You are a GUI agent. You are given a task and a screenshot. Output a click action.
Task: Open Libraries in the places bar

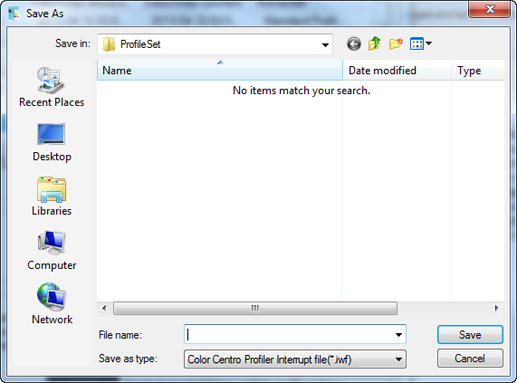point(51,197)
